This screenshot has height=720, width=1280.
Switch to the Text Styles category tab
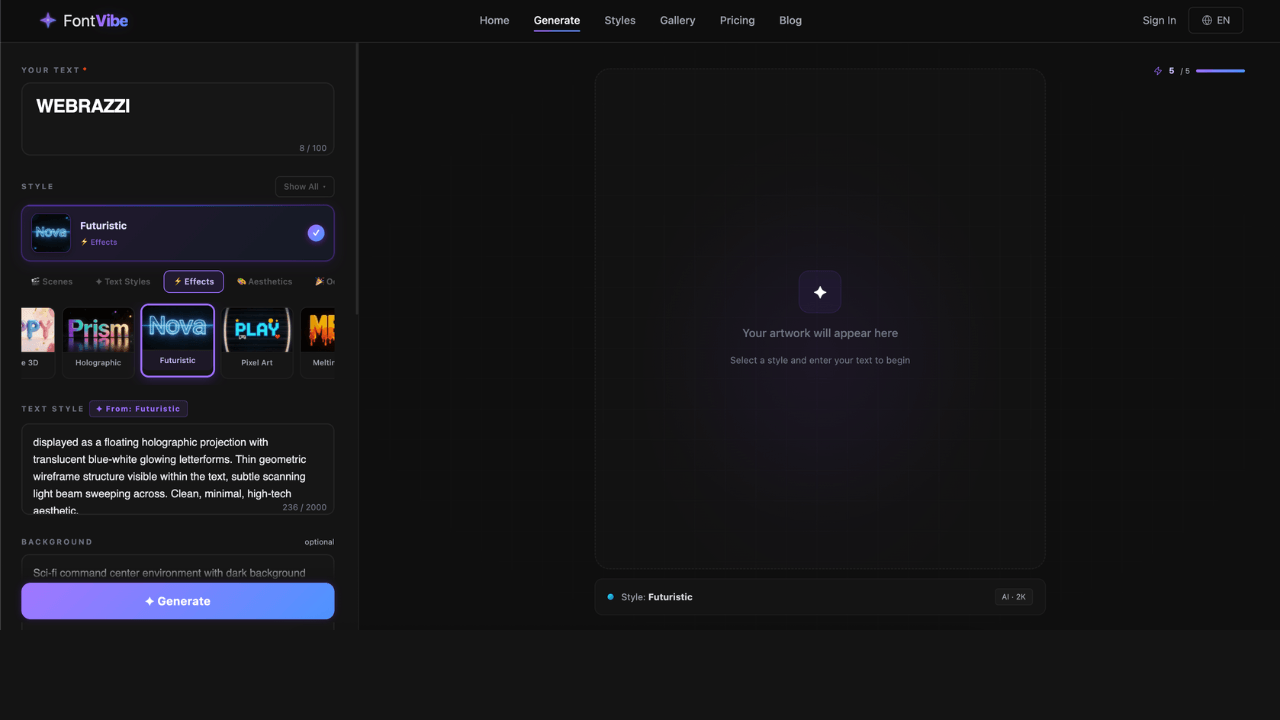(x=123, y=282)
